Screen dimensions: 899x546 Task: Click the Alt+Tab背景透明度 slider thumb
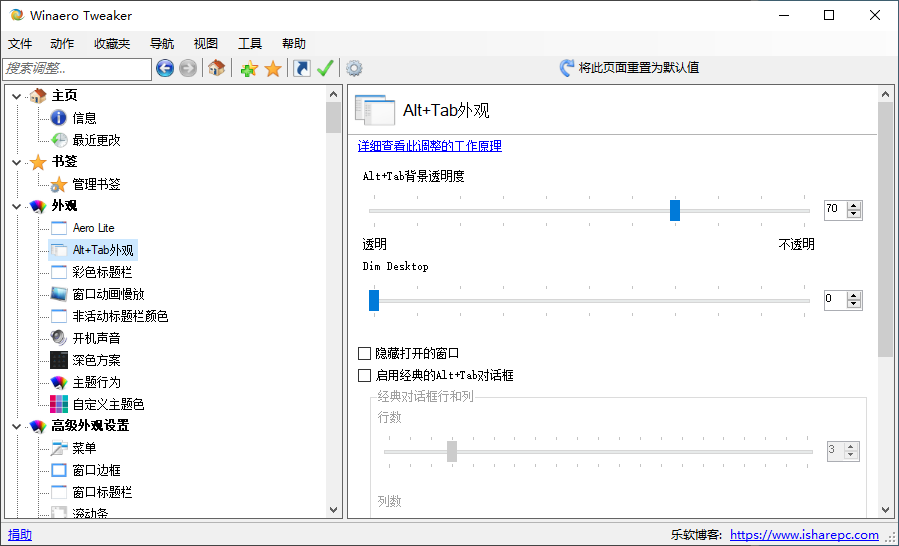(675, 210)
